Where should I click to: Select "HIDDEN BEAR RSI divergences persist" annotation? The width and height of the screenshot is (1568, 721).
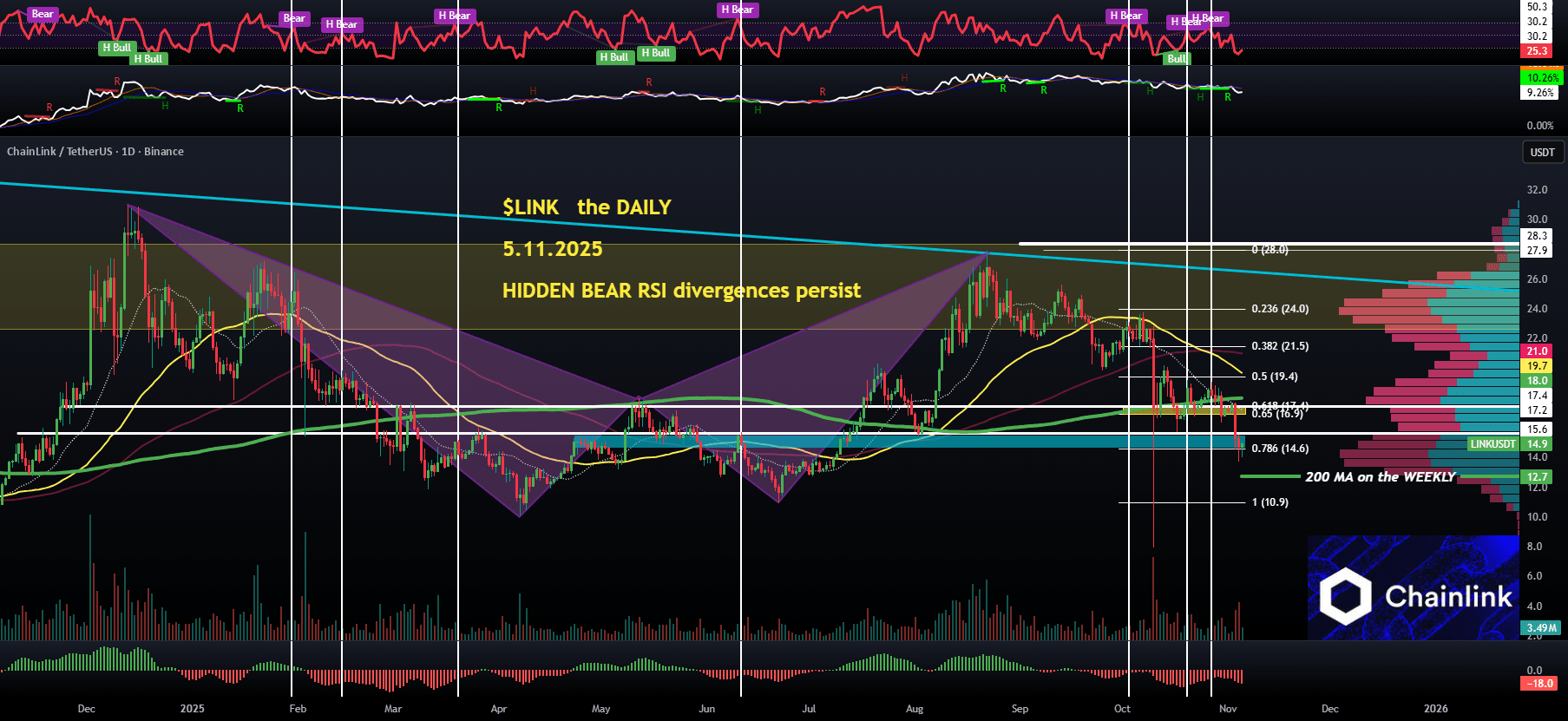[x=681, y=291]
